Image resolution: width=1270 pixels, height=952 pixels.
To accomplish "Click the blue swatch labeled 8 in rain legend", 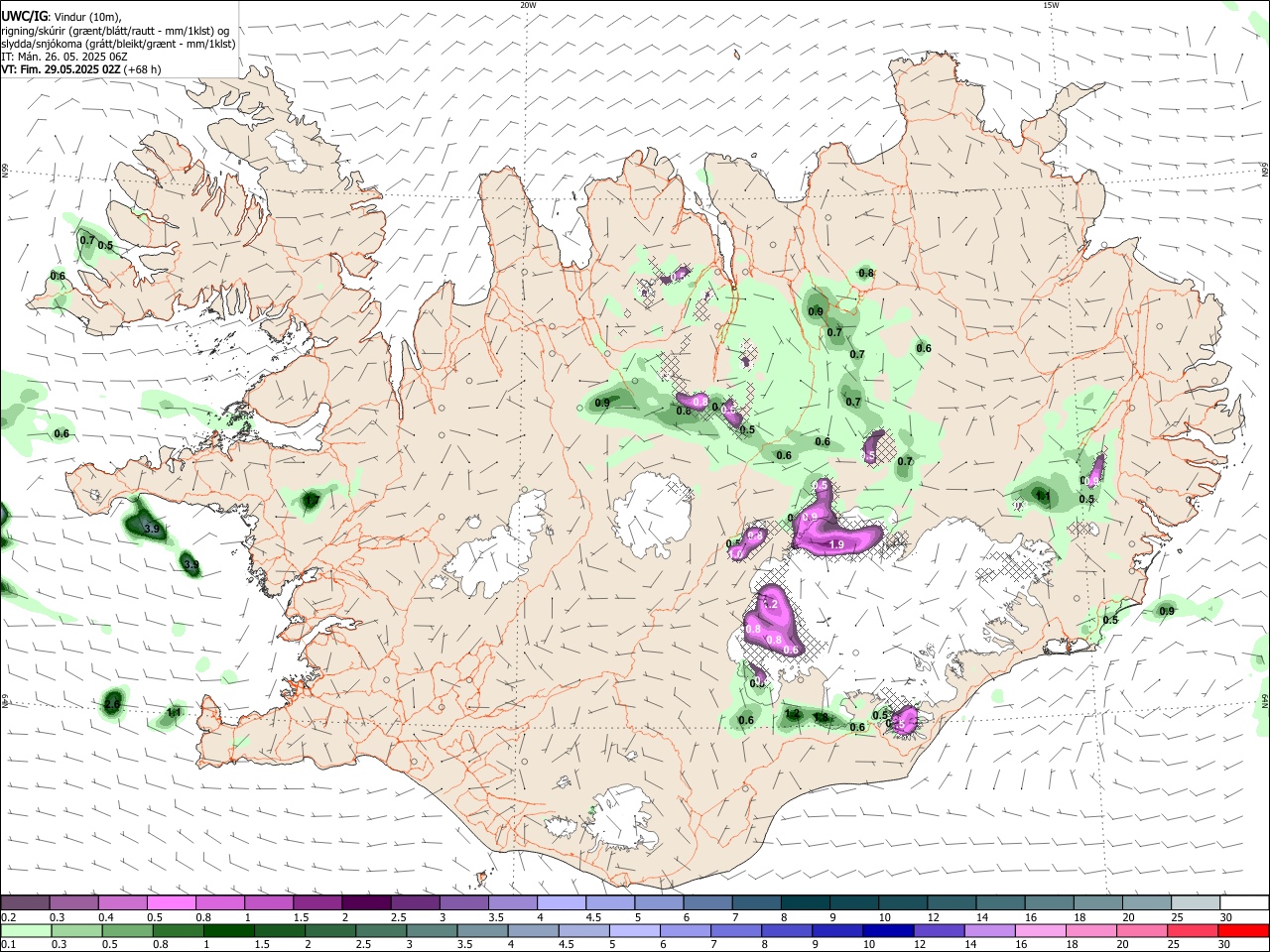I will tap(787, 931).
